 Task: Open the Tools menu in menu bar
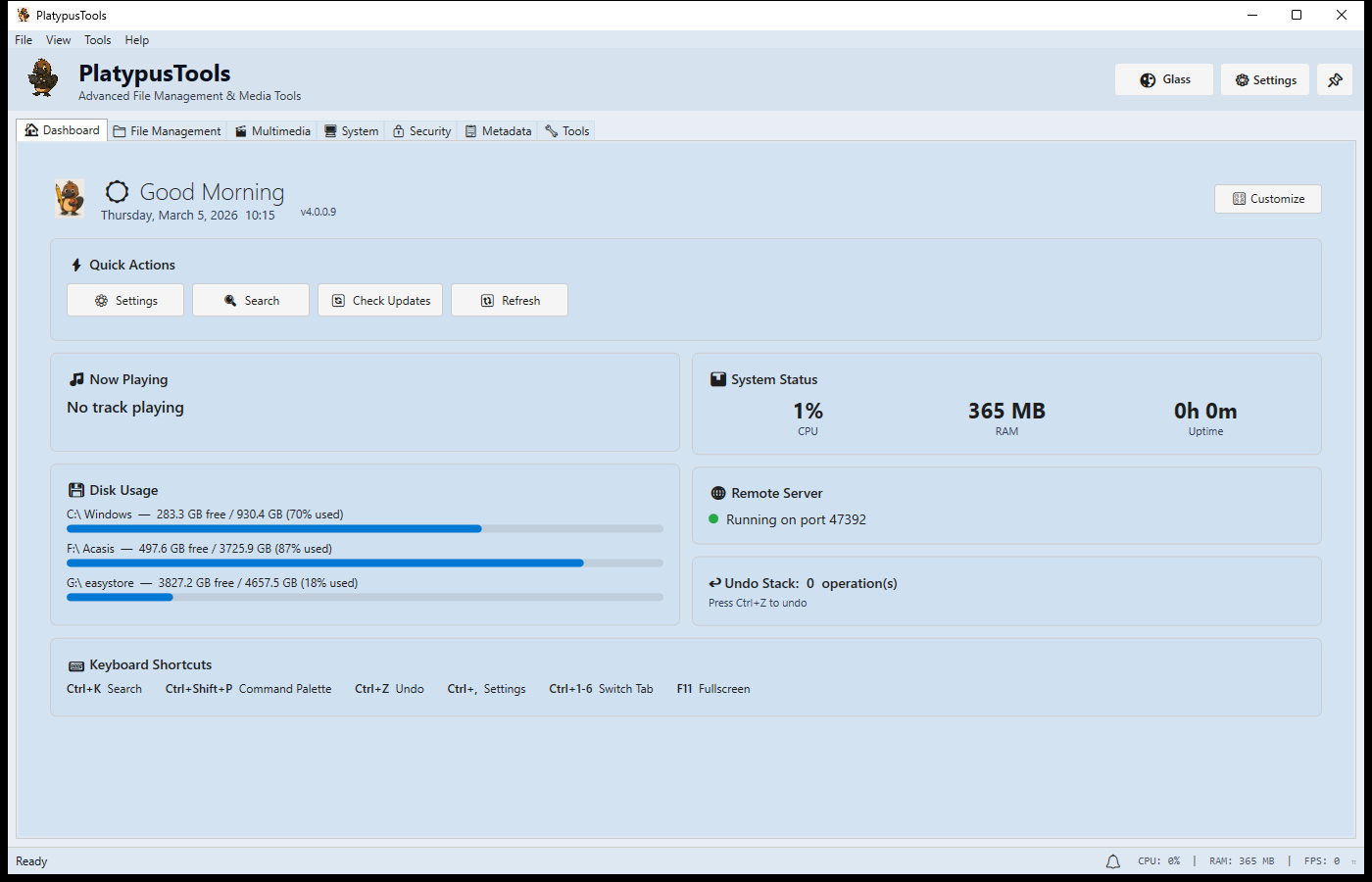97,40
